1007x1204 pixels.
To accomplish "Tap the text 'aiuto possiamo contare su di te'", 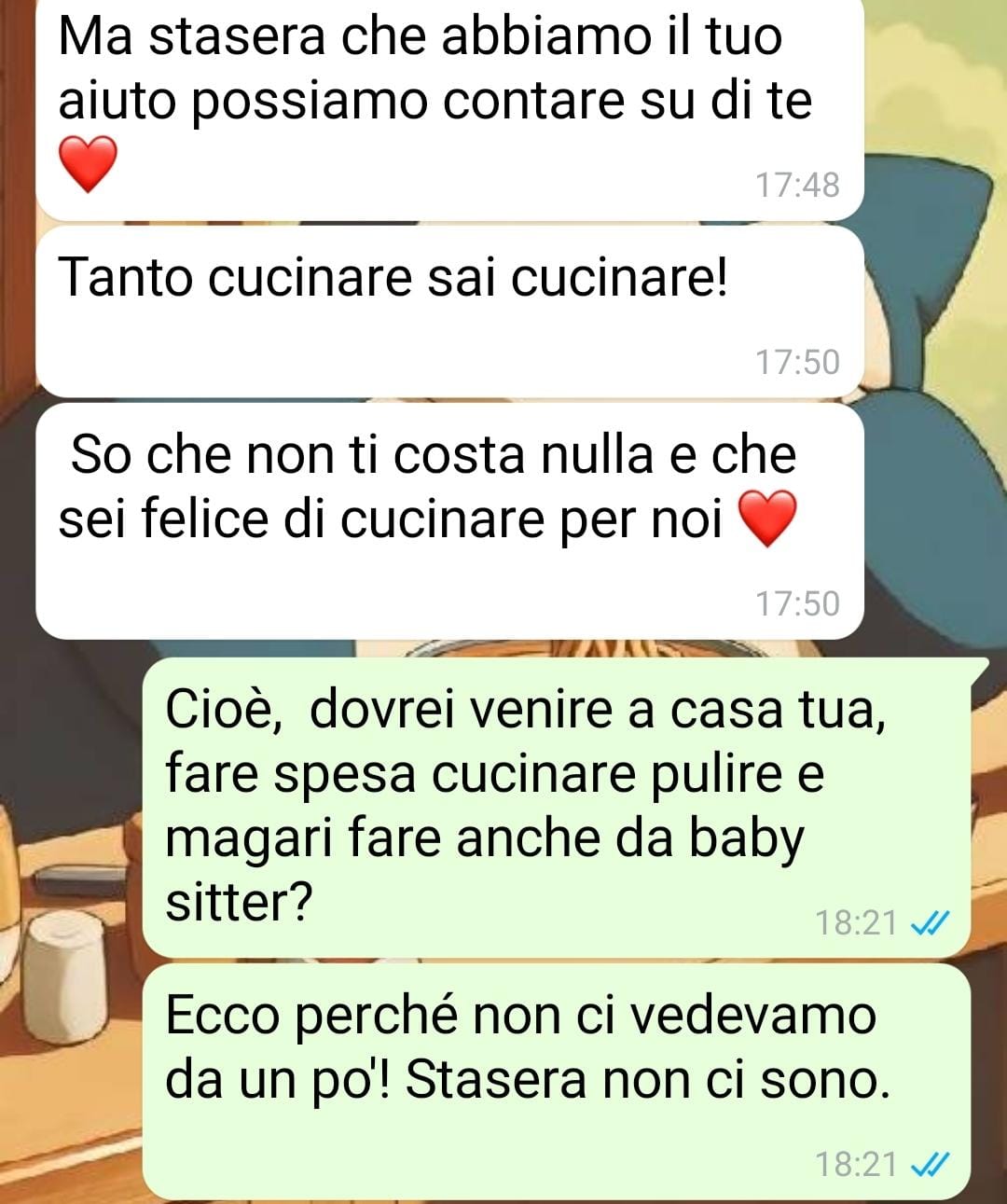I will [435, 101].
